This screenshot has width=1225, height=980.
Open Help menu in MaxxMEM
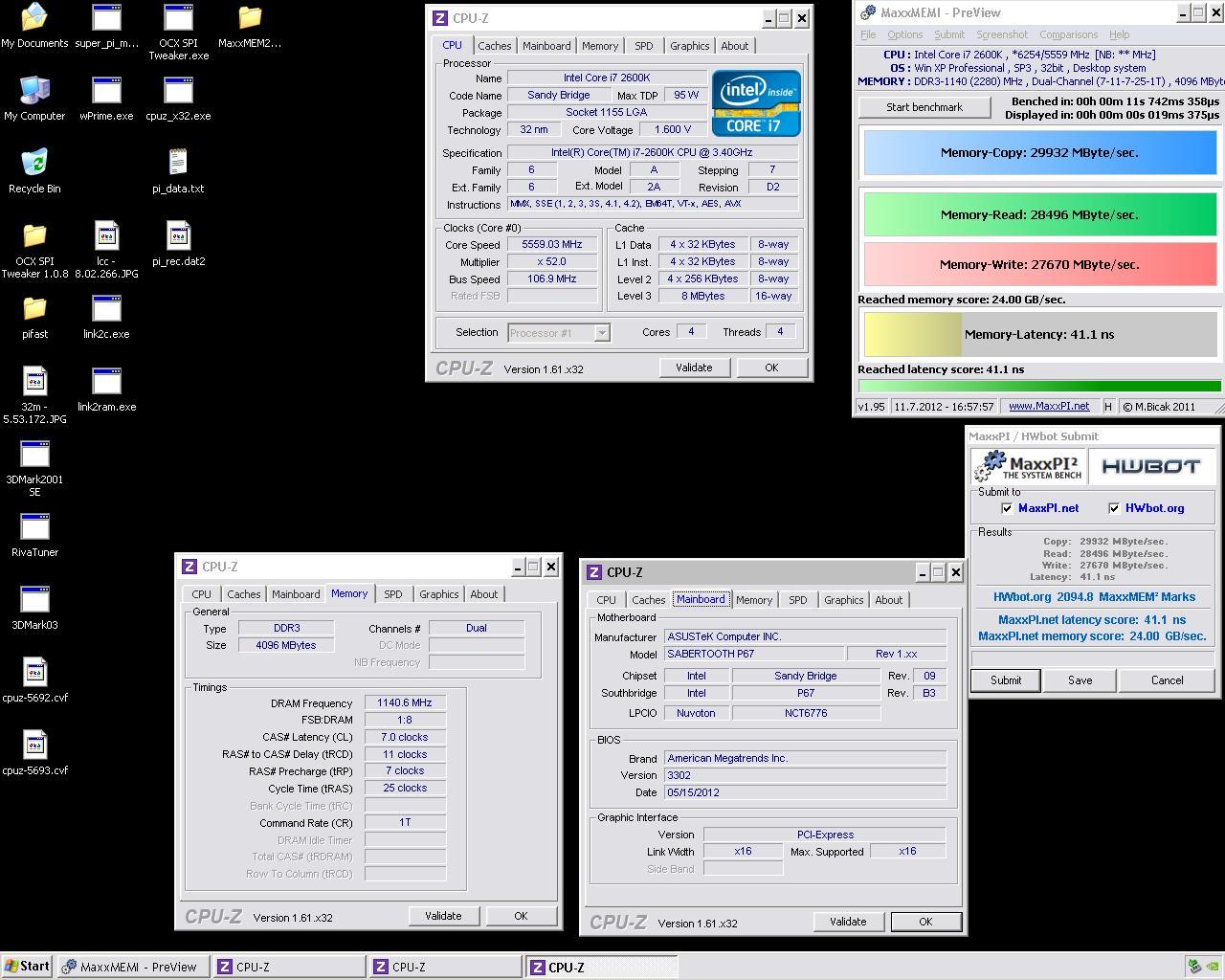pyautogui.click(x=1119, y=34)
